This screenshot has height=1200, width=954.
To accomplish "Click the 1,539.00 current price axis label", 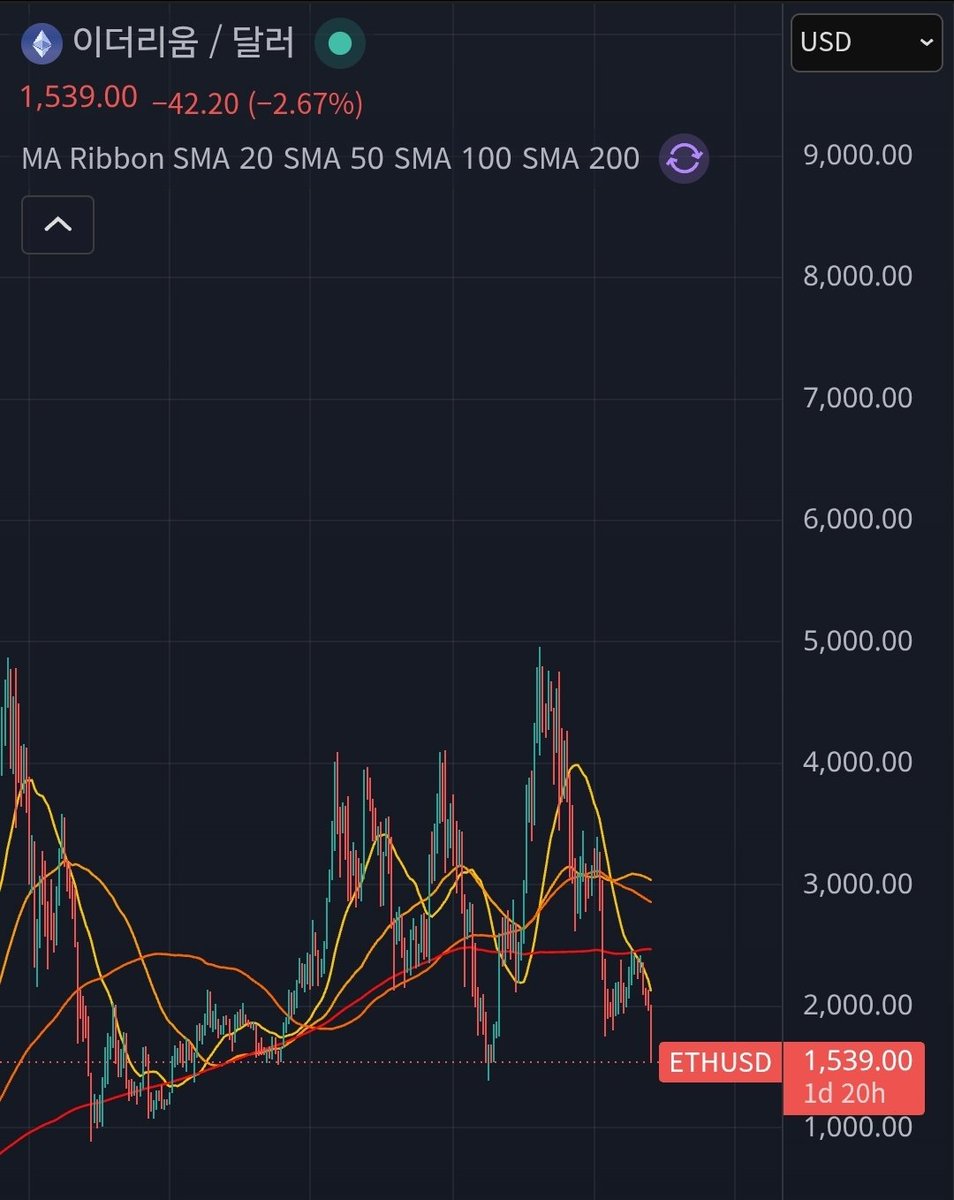I will point(859,1061).
